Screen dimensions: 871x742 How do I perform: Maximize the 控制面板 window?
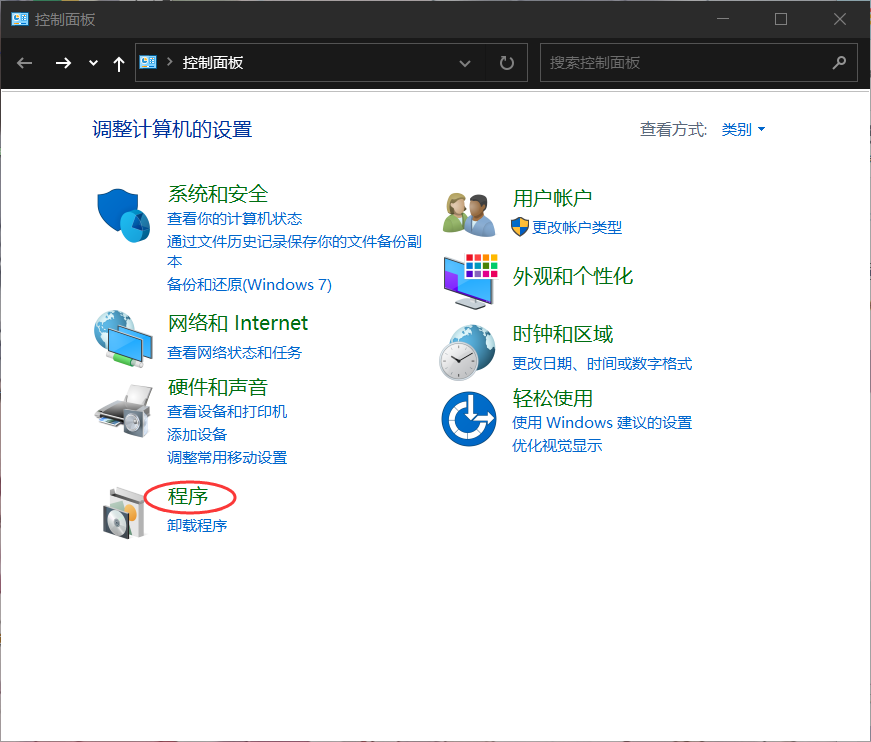(780, 19)
